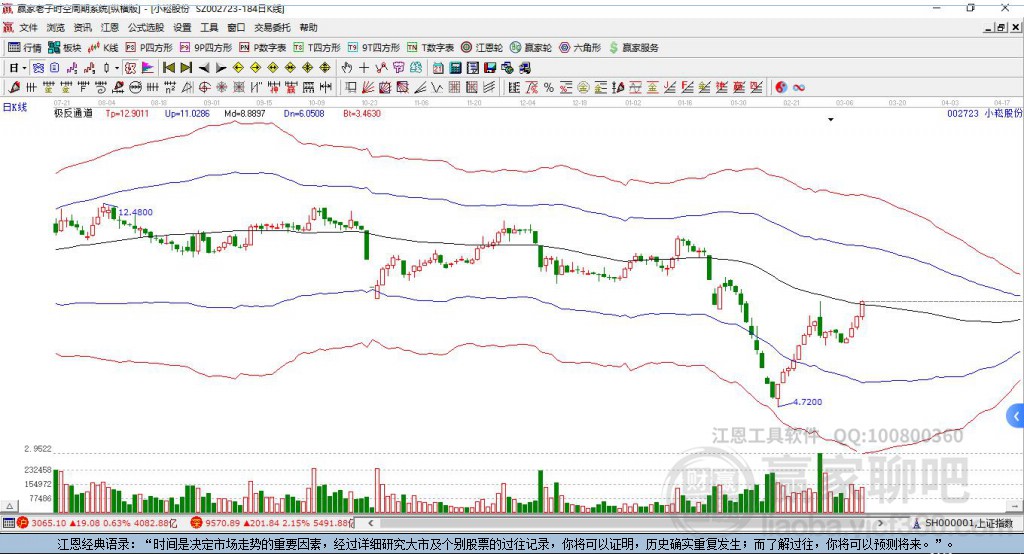
Task: Open the 文件 menu
Action: click(29, 27)
